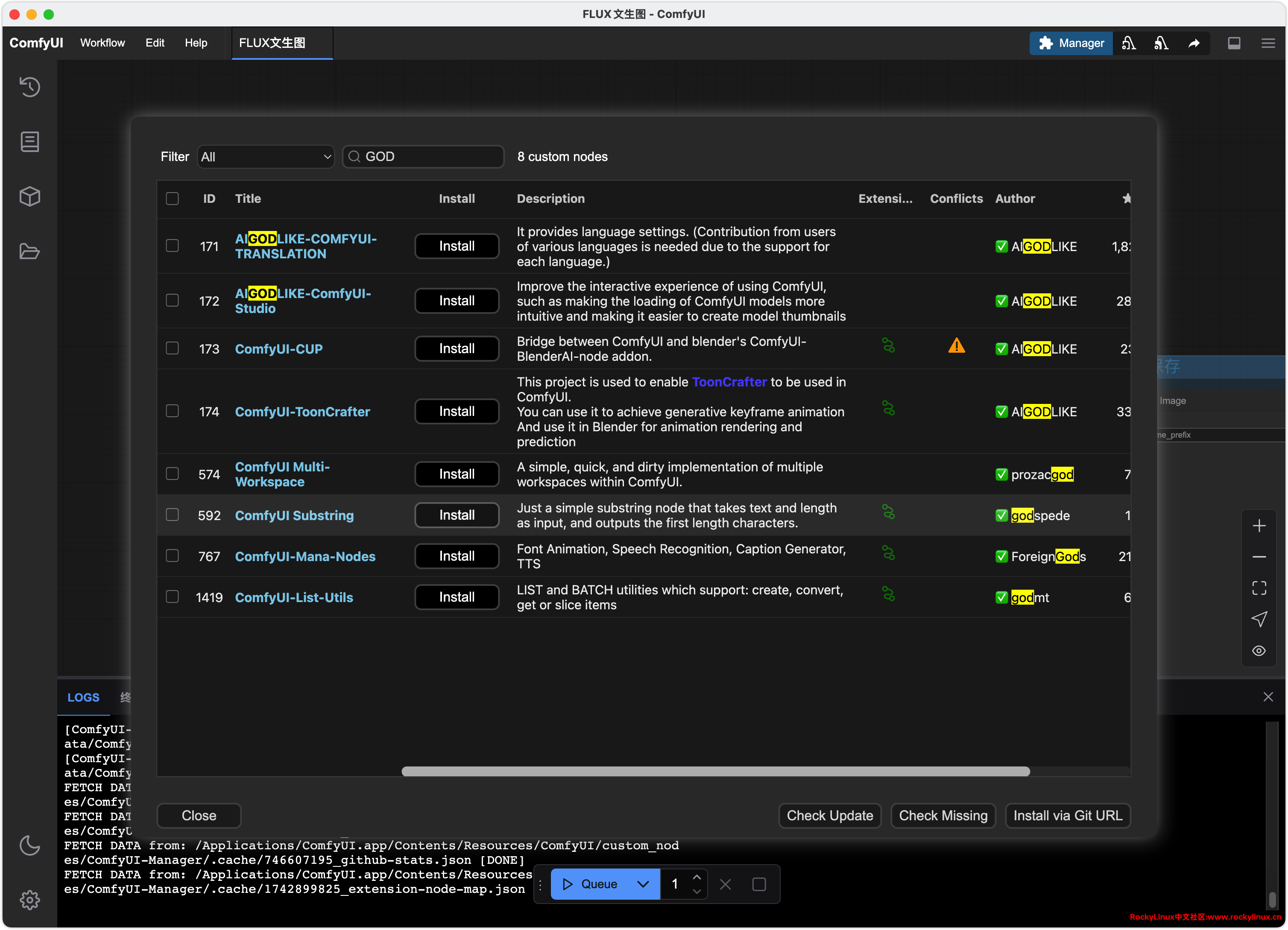This screenshot has height=930, width=1288.
Task: Open the Filter All dropdown
Action: click(x=265, y=157)
